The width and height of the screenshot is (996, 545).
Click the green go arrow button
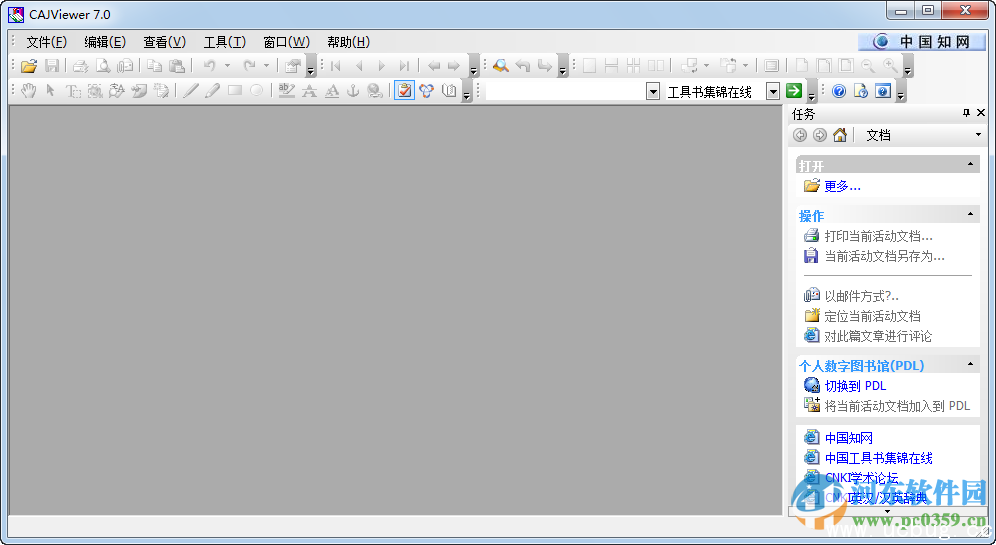pos(794,91)
